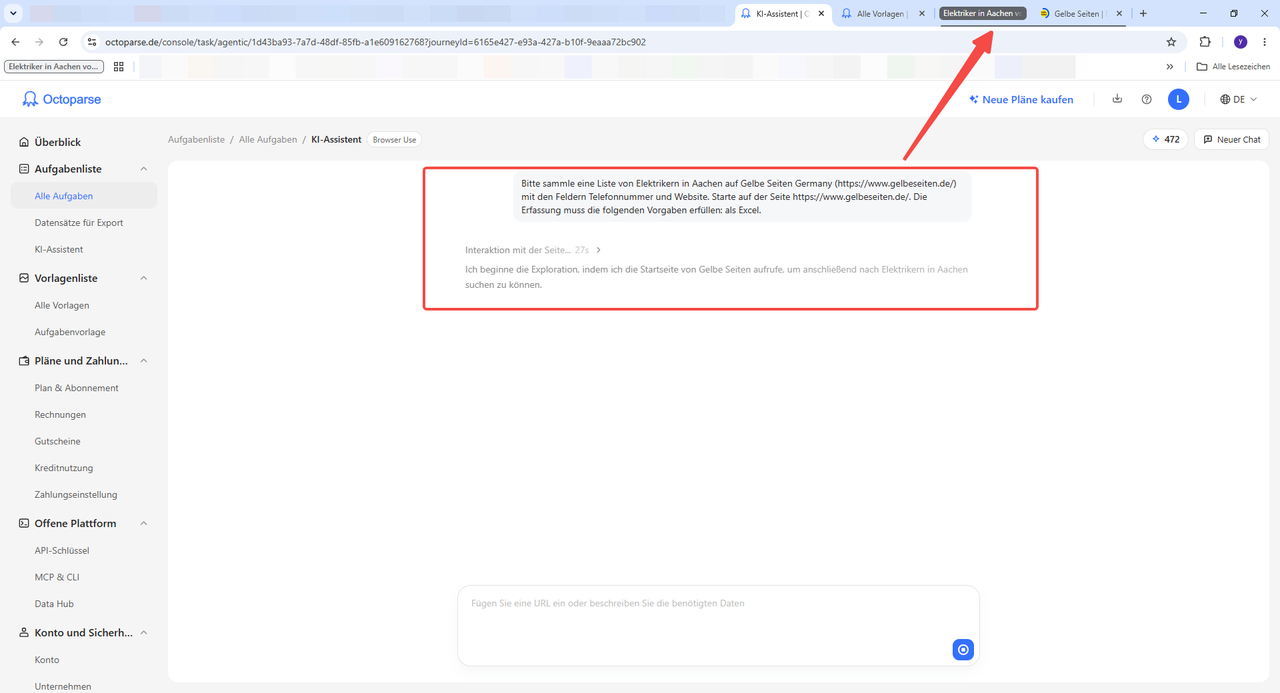1280x693 pixels.
Task: Click the Überblick home icon
Action: (25, 142)
